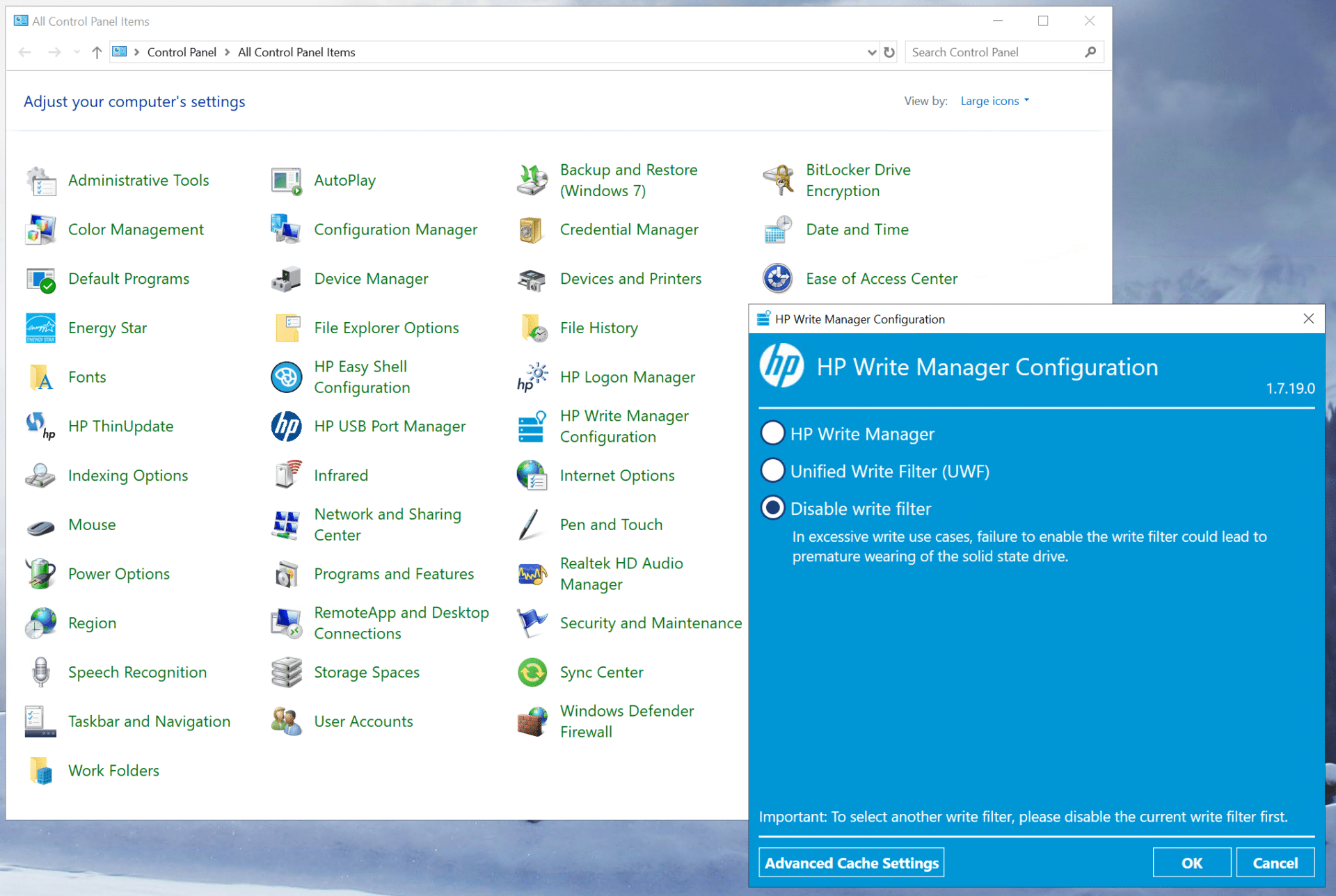Open the Fonts icon
The height and width of the screenshot is (896, 1336).
(x=41, y=378)
